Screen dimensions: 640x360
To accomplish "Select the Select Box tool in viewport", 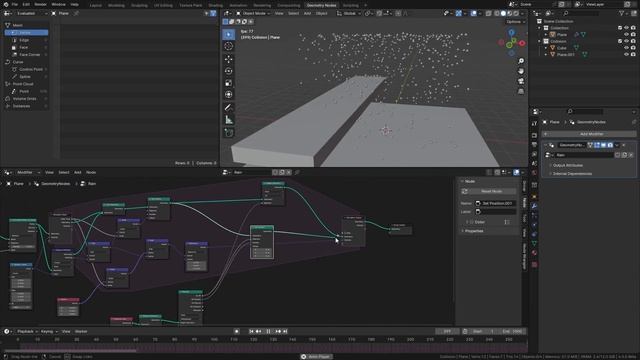I will point(229,35).
